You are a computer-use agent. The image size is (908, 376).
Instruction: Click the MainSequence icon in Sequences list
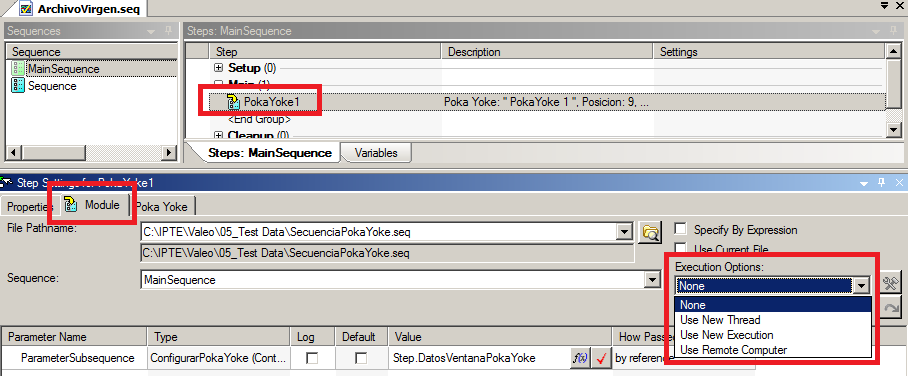18,69
